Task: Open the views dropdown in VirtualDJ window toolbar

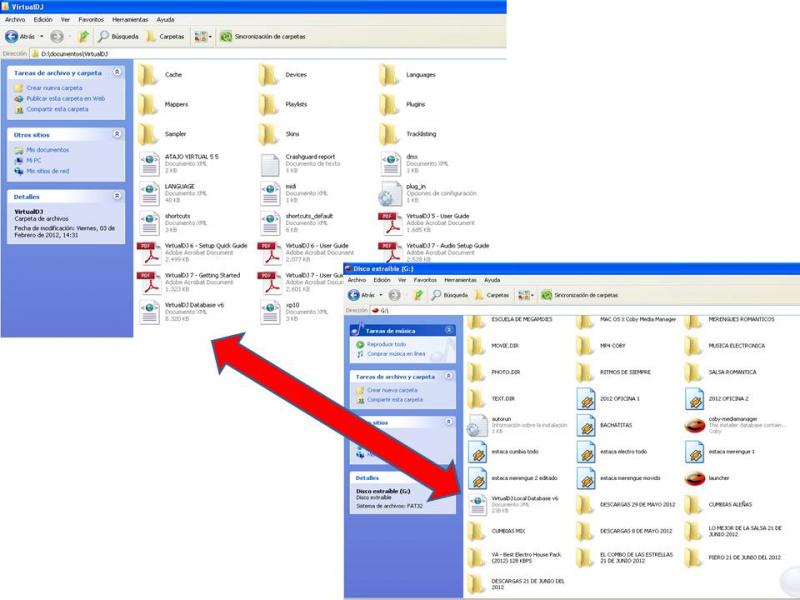Action: tap(210, 37)
